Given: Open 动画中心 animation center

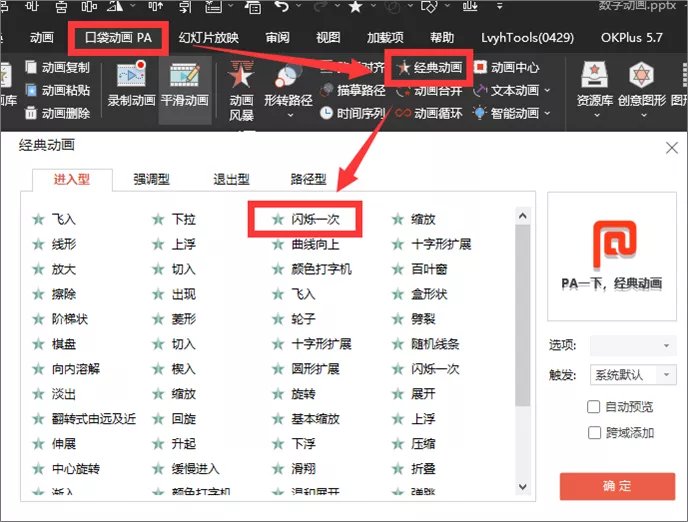Looking at the screenshot, I should click(x=506, y=68).
